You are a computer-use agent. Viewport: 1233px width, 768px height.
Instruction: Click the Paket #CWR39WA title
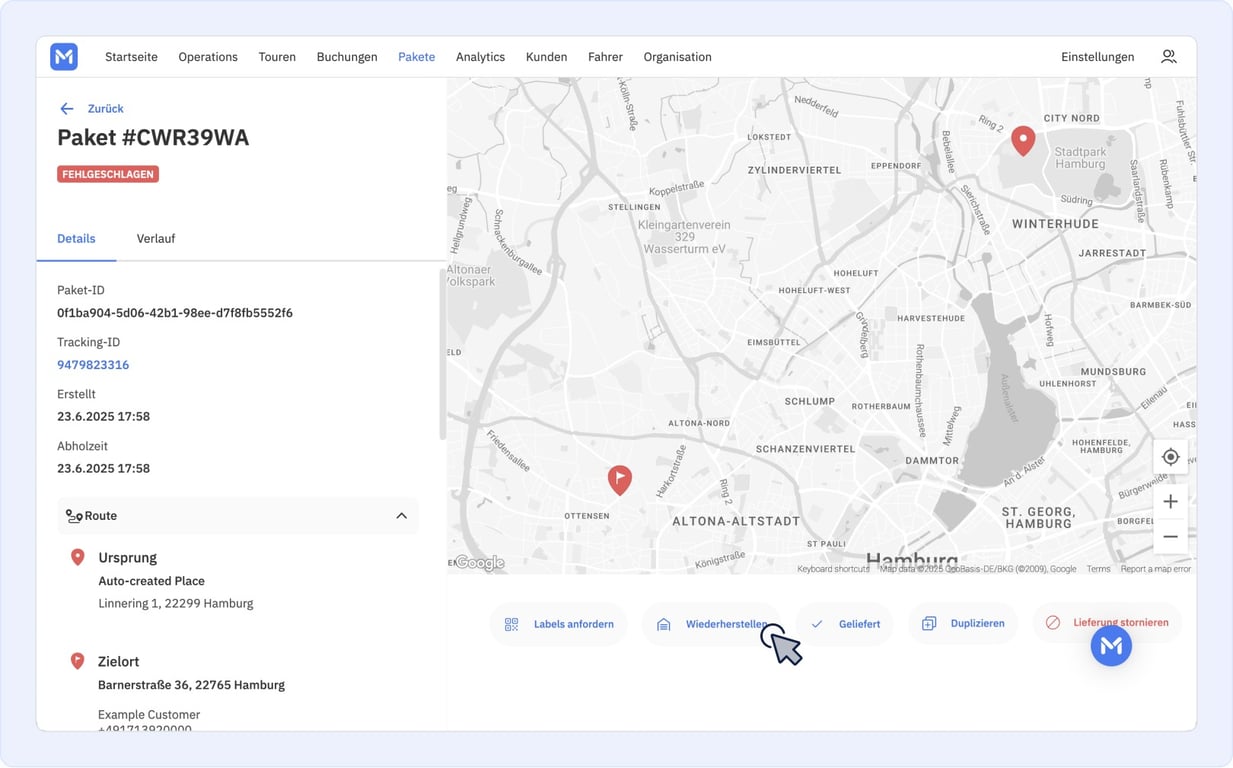click(x=153, y=138)
